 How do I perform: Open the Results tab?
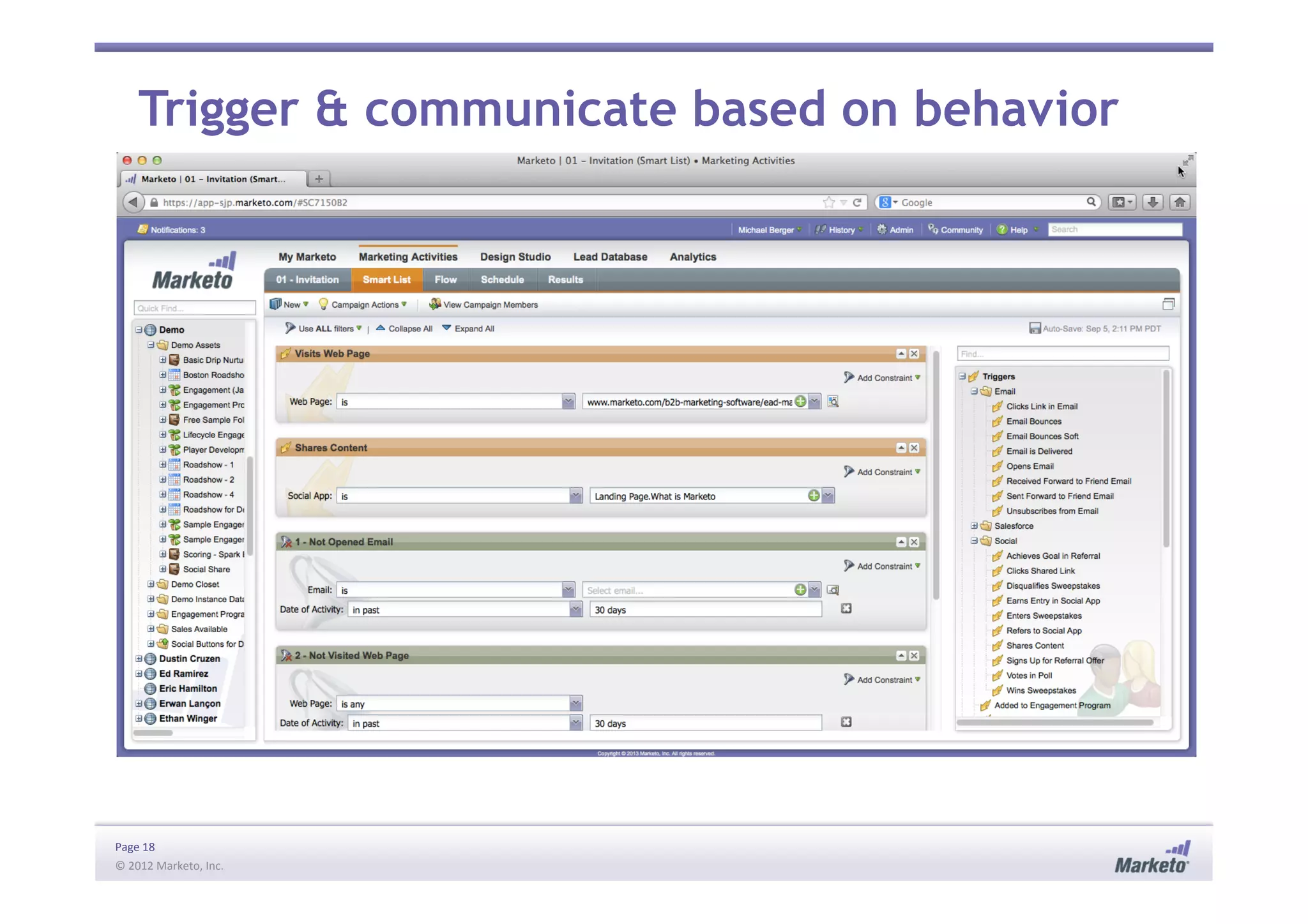pos(565,280)
